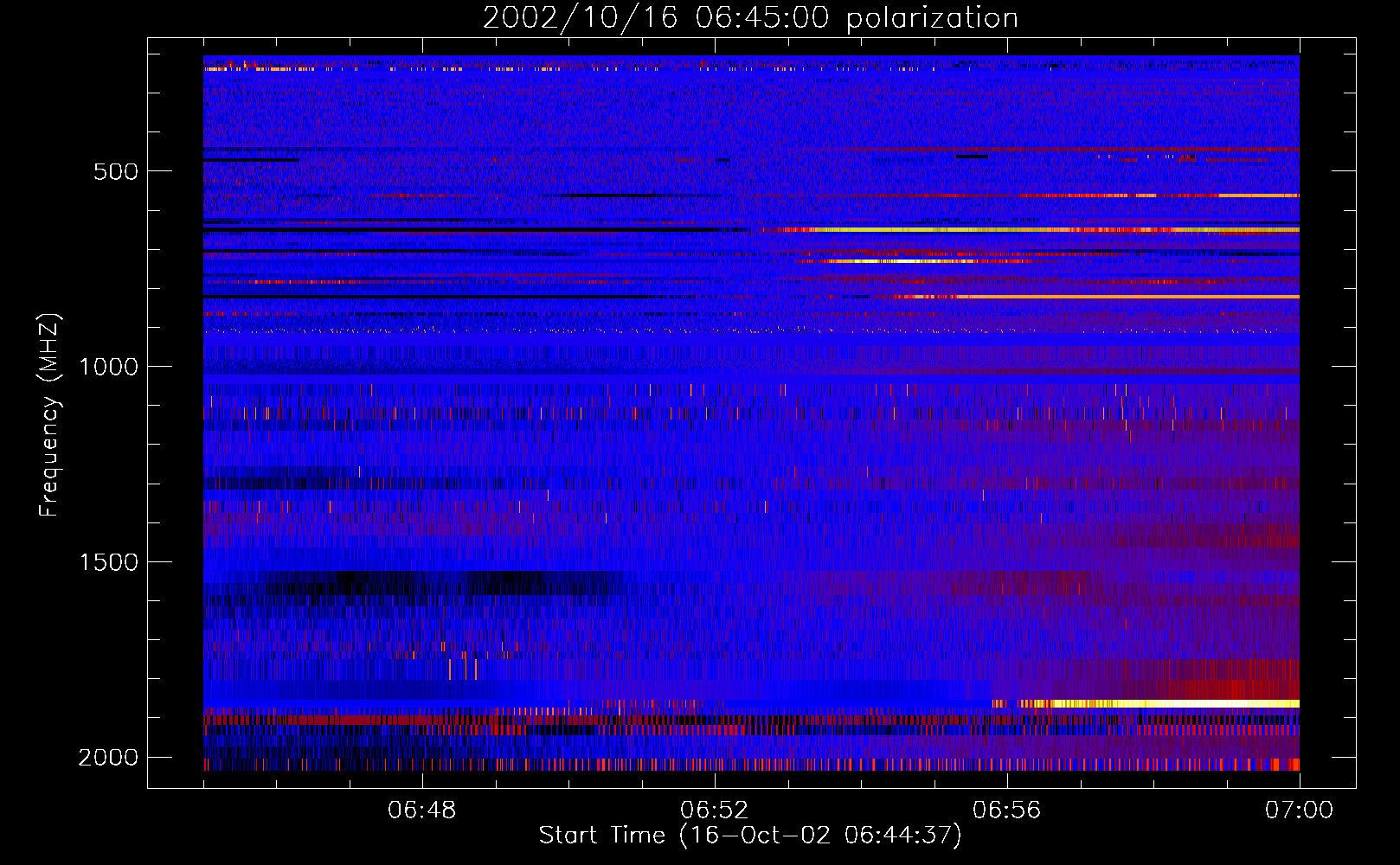
Task: Select the 500 frequency axis label
Action: 115,171
